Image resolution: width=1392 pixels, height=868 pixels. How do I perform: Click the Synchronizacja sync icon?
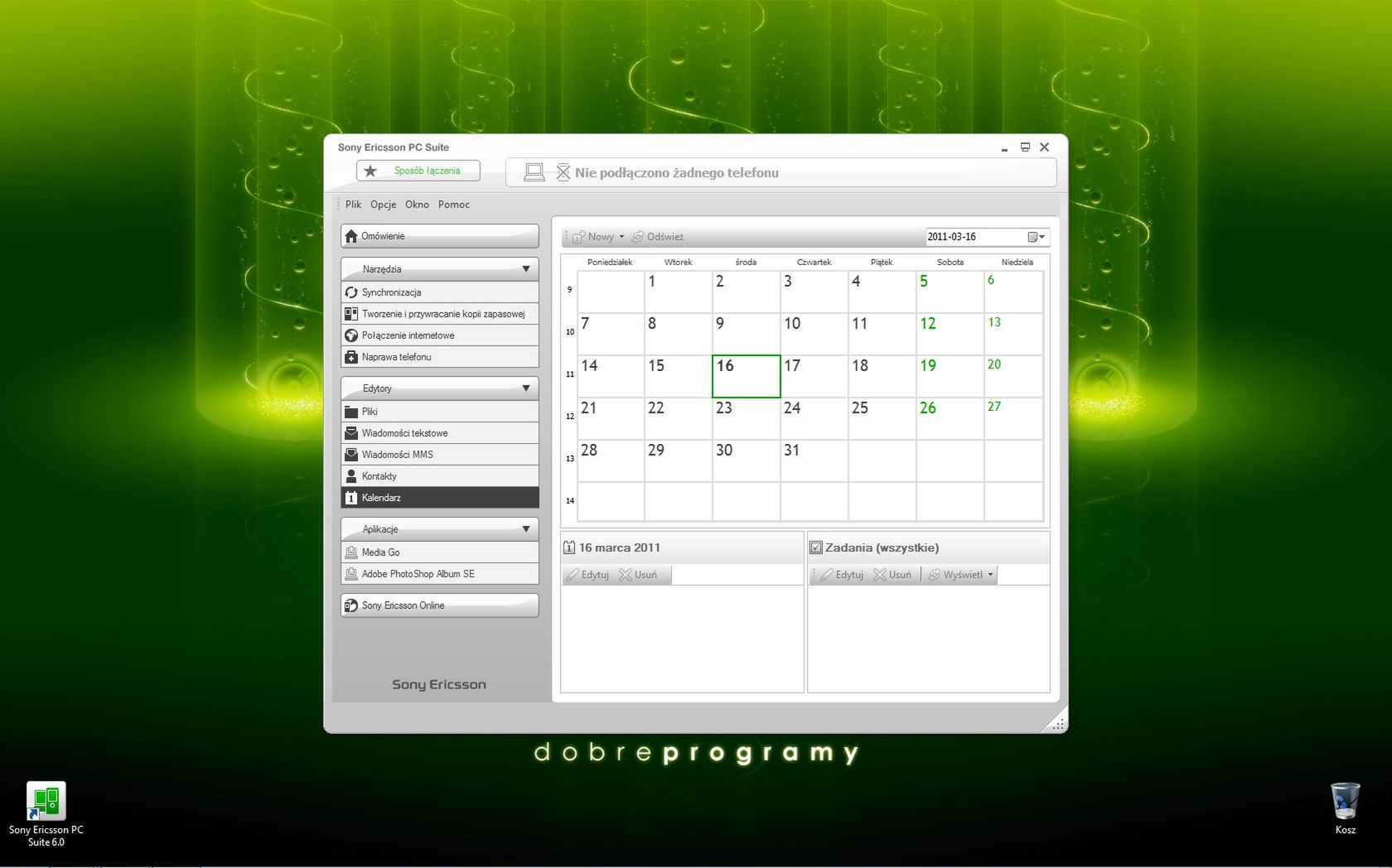pos(351,292)
